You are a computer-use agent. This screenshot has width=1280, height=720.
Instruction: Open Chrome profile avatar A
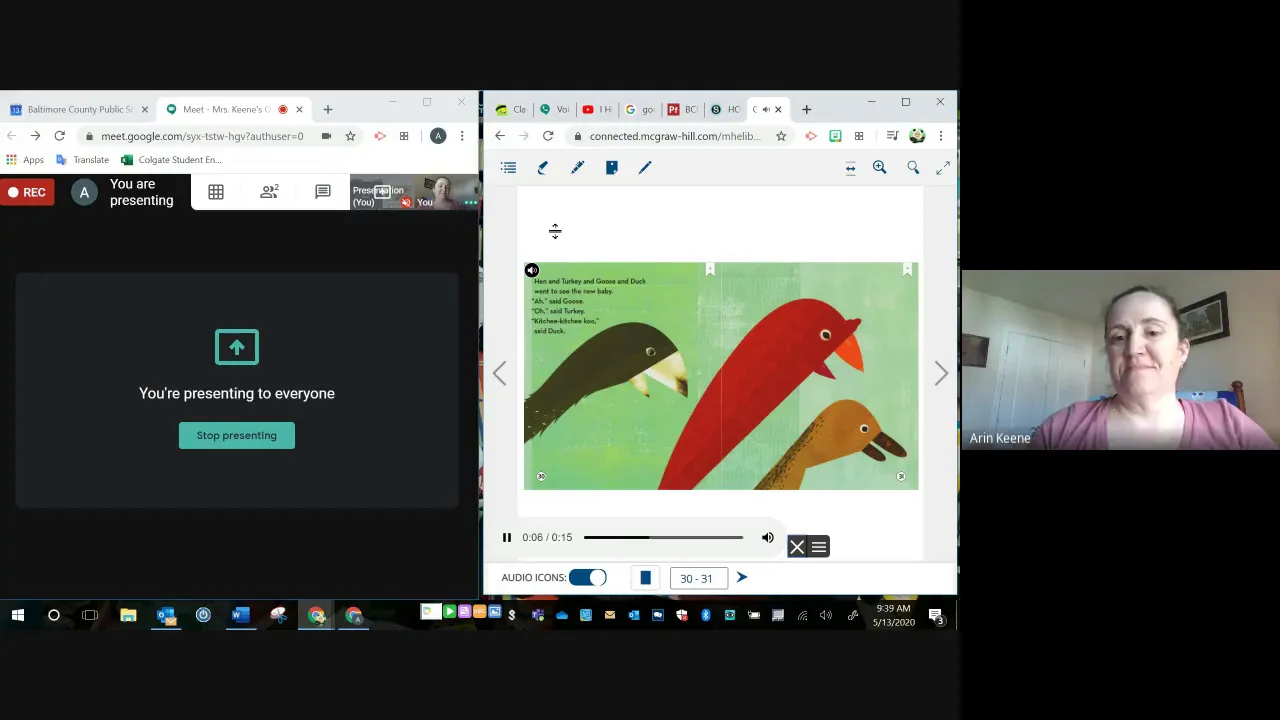tap(438, 136)
